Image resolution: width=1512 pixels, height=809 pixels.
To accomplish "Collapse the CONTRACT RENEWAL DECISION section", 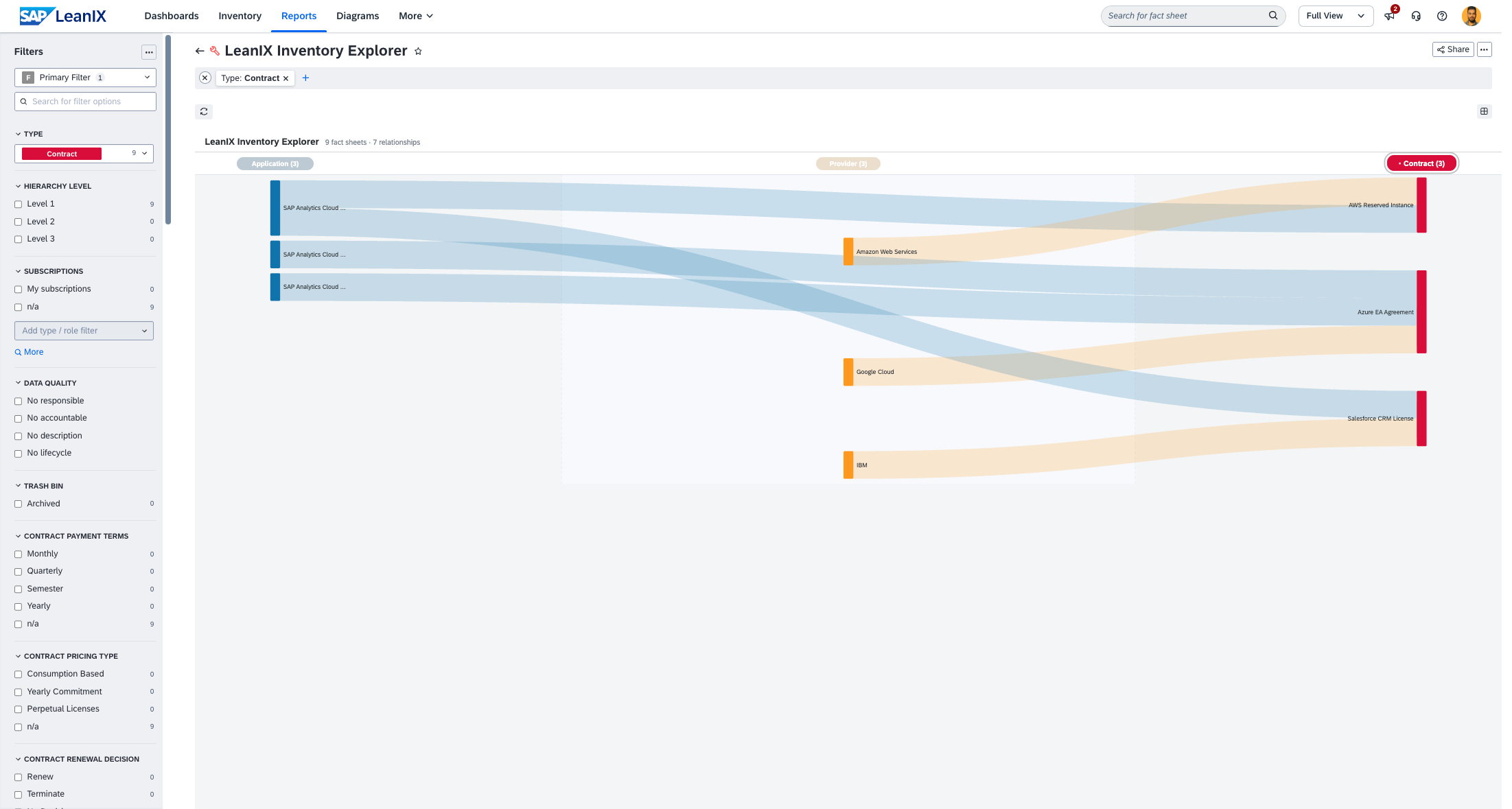I will tap(77, 760).
